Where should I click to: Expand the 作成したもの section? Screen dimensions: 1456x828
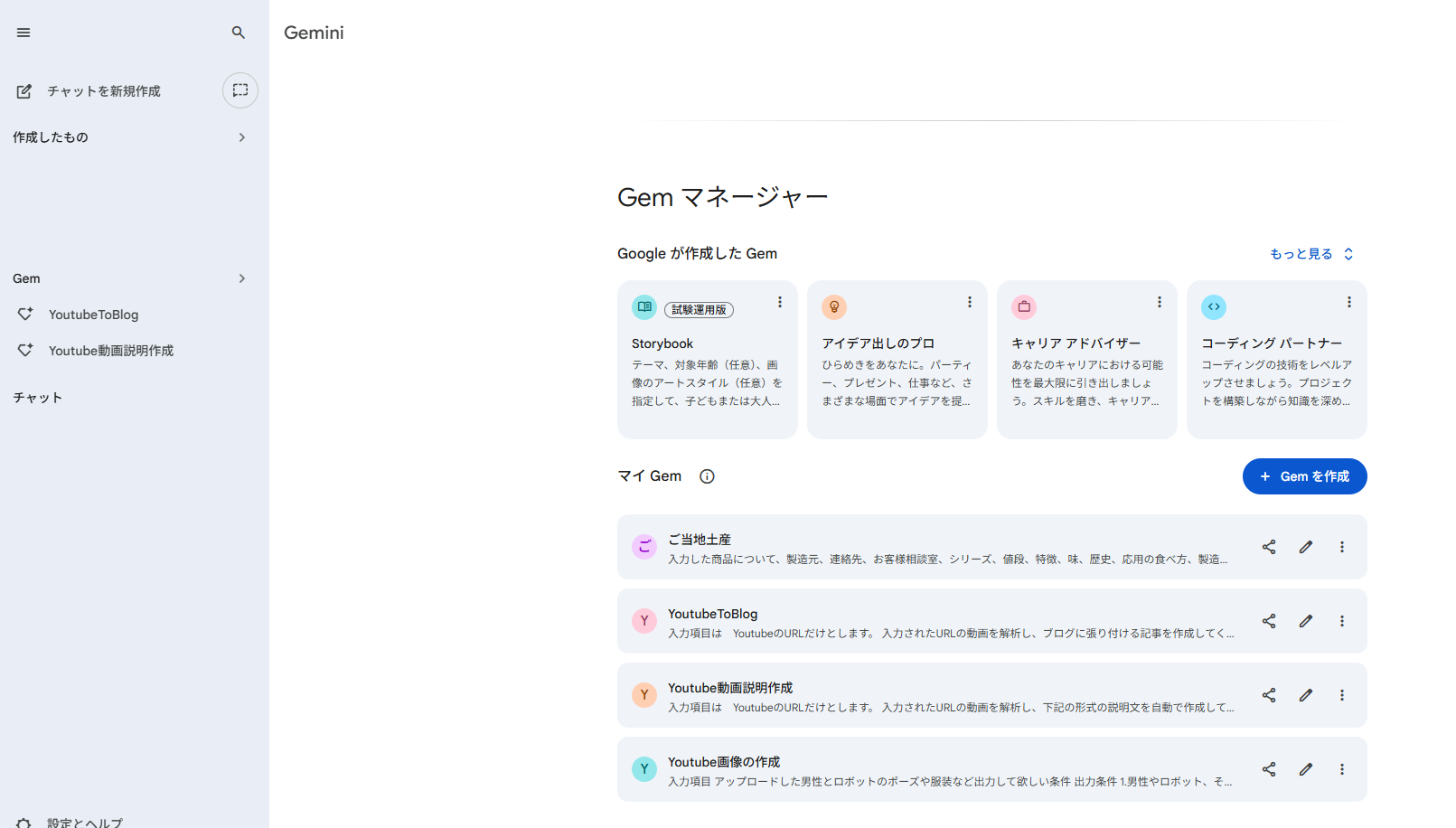(241, 137)
